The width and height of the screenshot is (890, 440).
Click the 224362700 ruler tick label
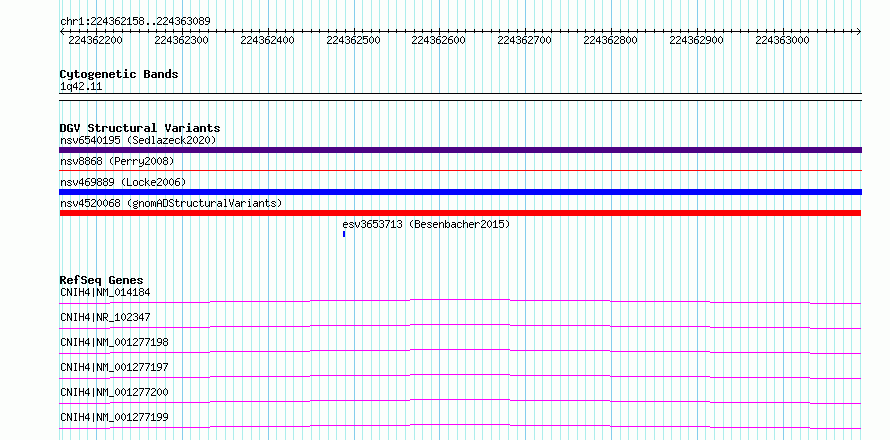point(524,40)
